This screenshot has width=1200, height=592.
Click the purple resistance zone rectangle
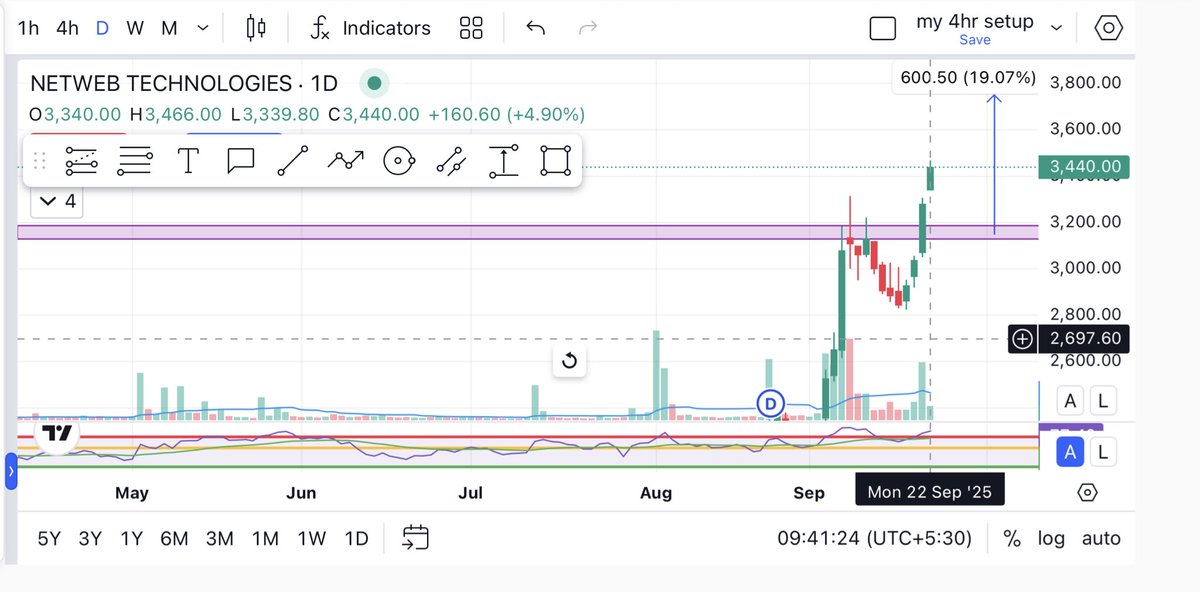coord(528,232)
